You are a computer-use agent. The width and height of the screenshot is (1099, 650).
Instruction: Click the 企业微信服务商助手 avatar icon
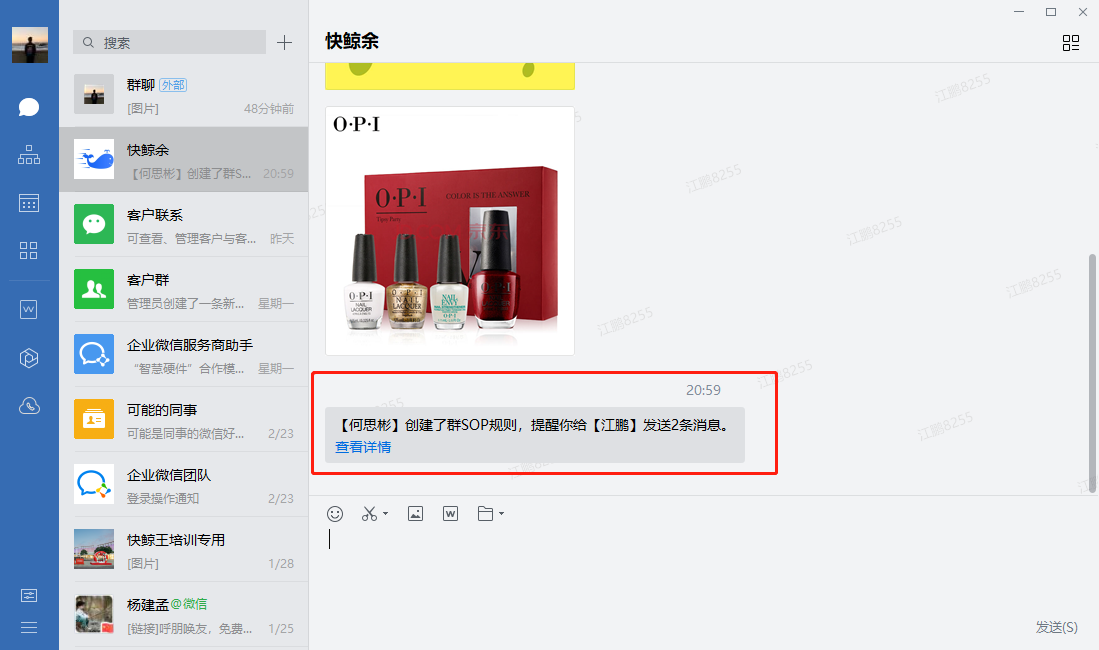(x=94, y=354)
